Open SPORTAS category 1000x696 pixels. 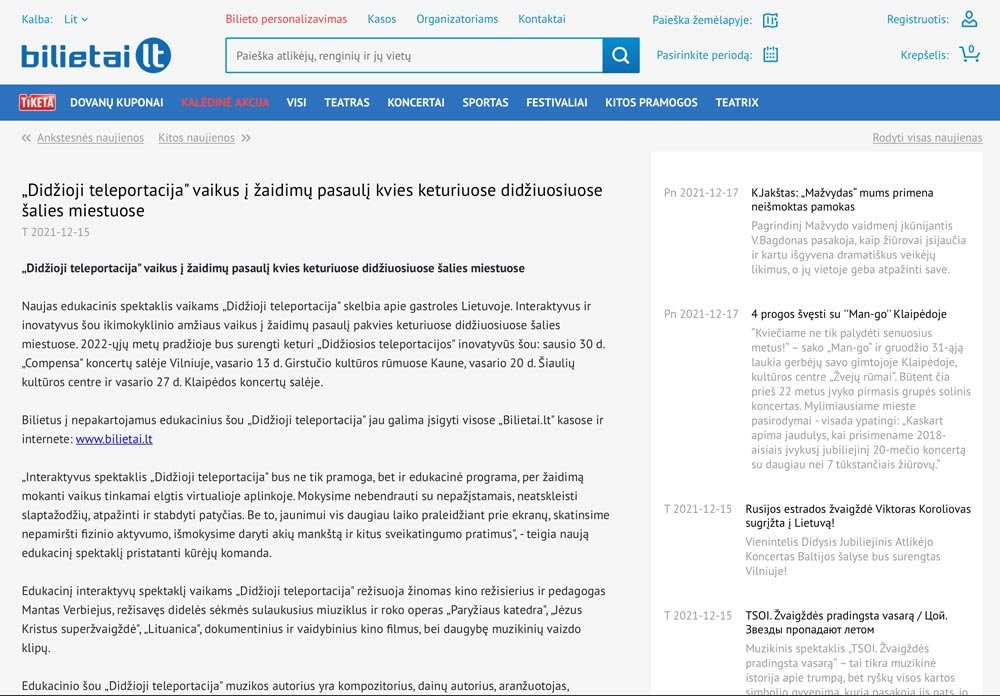(485, 103)
